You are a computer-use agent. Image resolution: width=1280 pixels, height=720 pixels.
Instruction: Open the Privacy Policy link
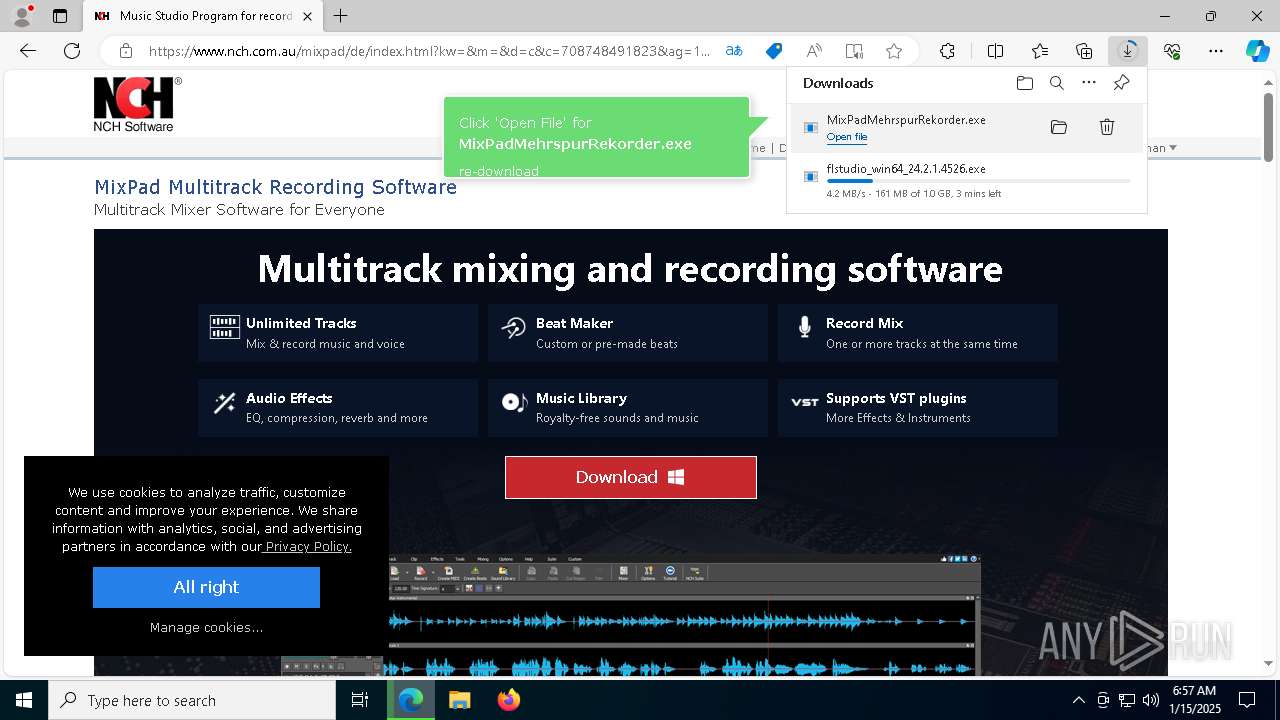coord(308,546)
